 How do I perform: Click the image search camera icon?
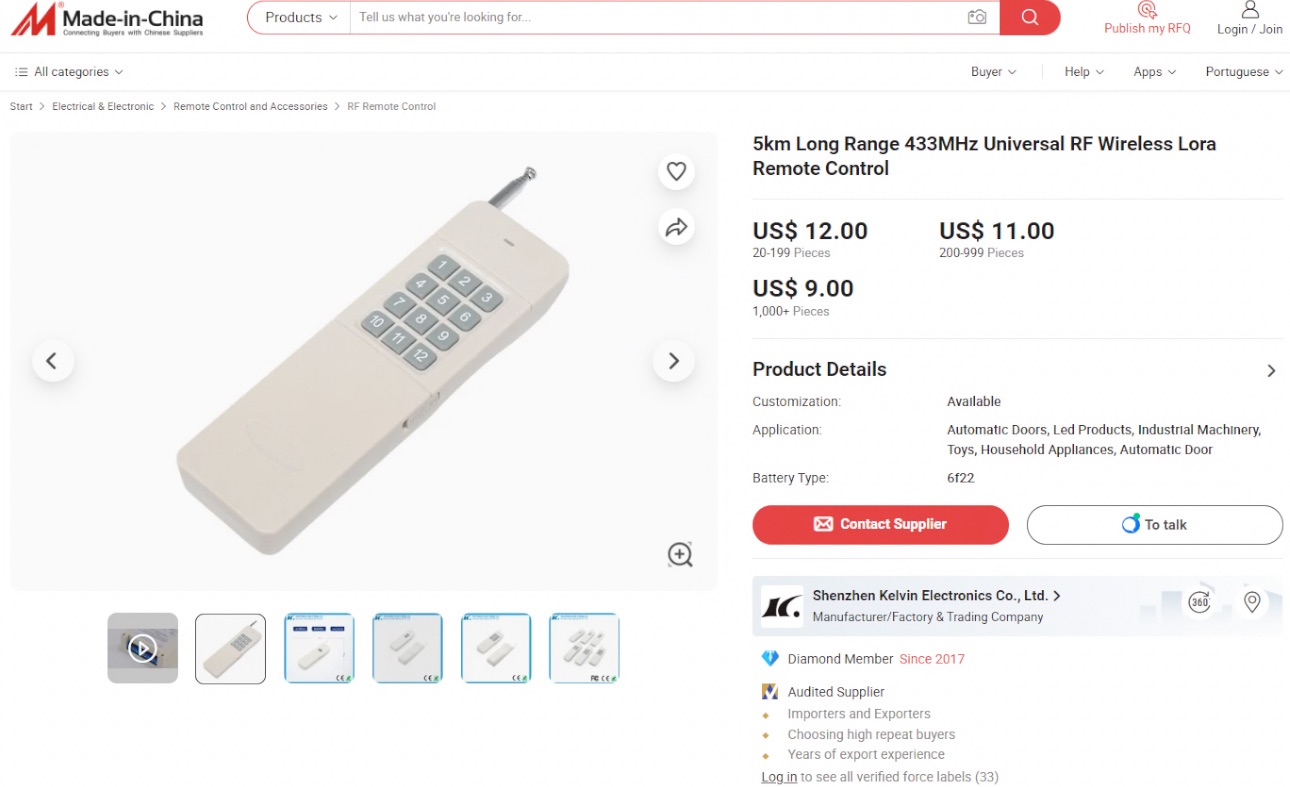(x=977, y=17)
